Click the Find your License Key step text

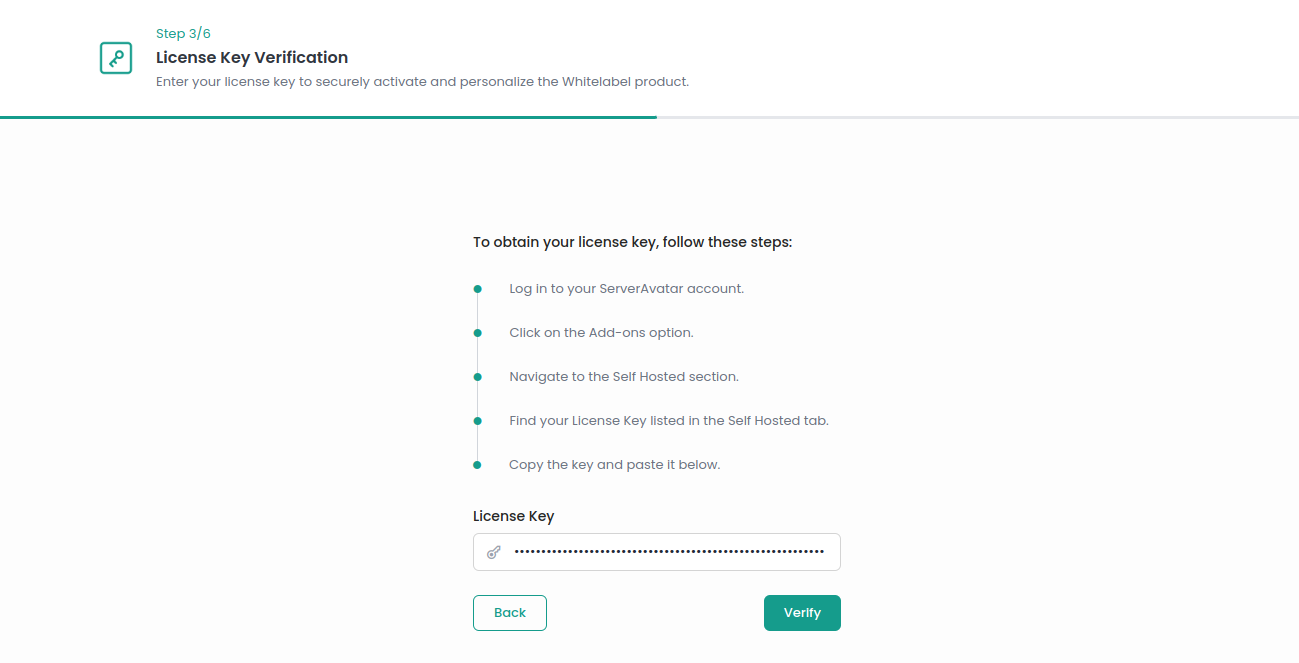[x=669, y=421]
